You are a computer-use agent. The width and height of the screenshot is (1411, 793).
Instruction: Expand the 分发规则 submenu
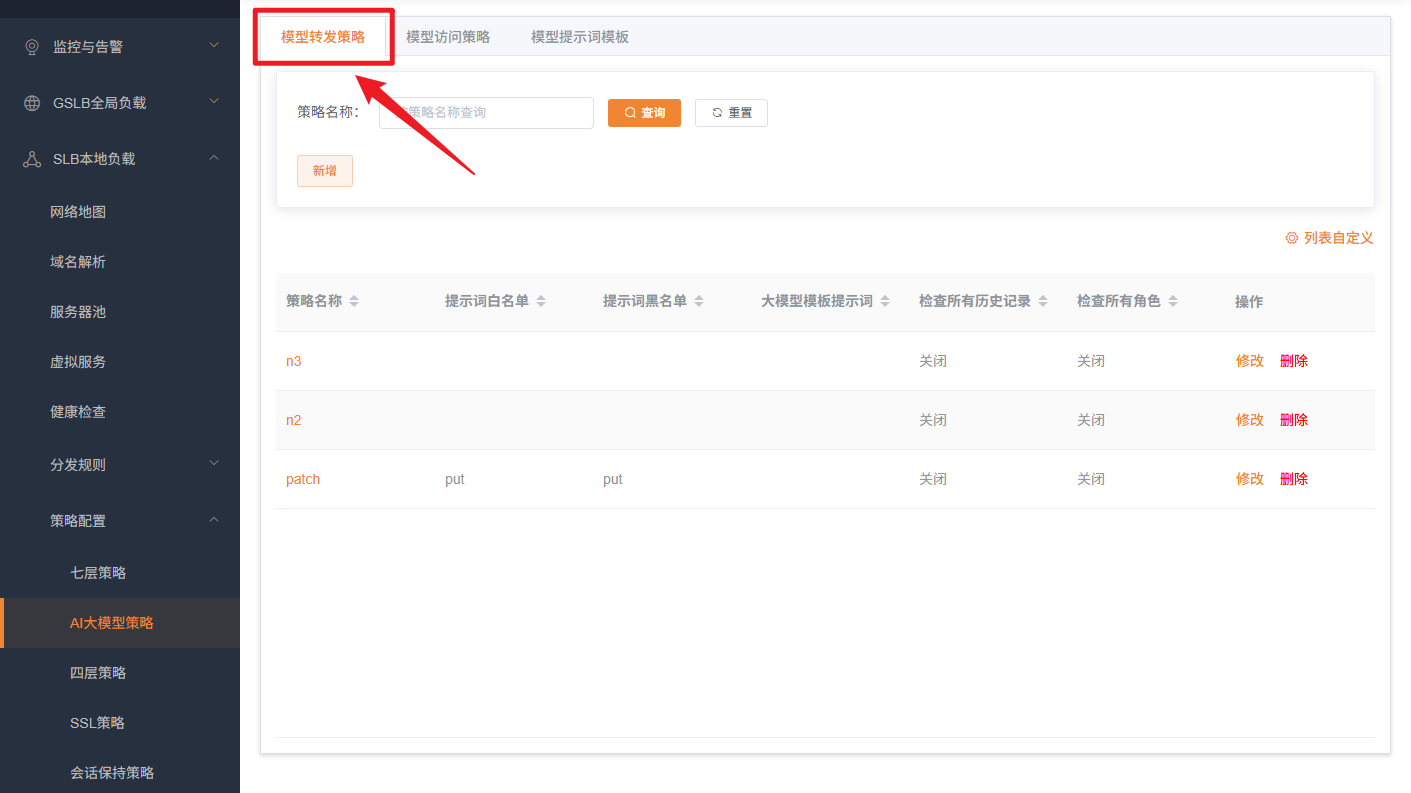[x=214, y=463]
